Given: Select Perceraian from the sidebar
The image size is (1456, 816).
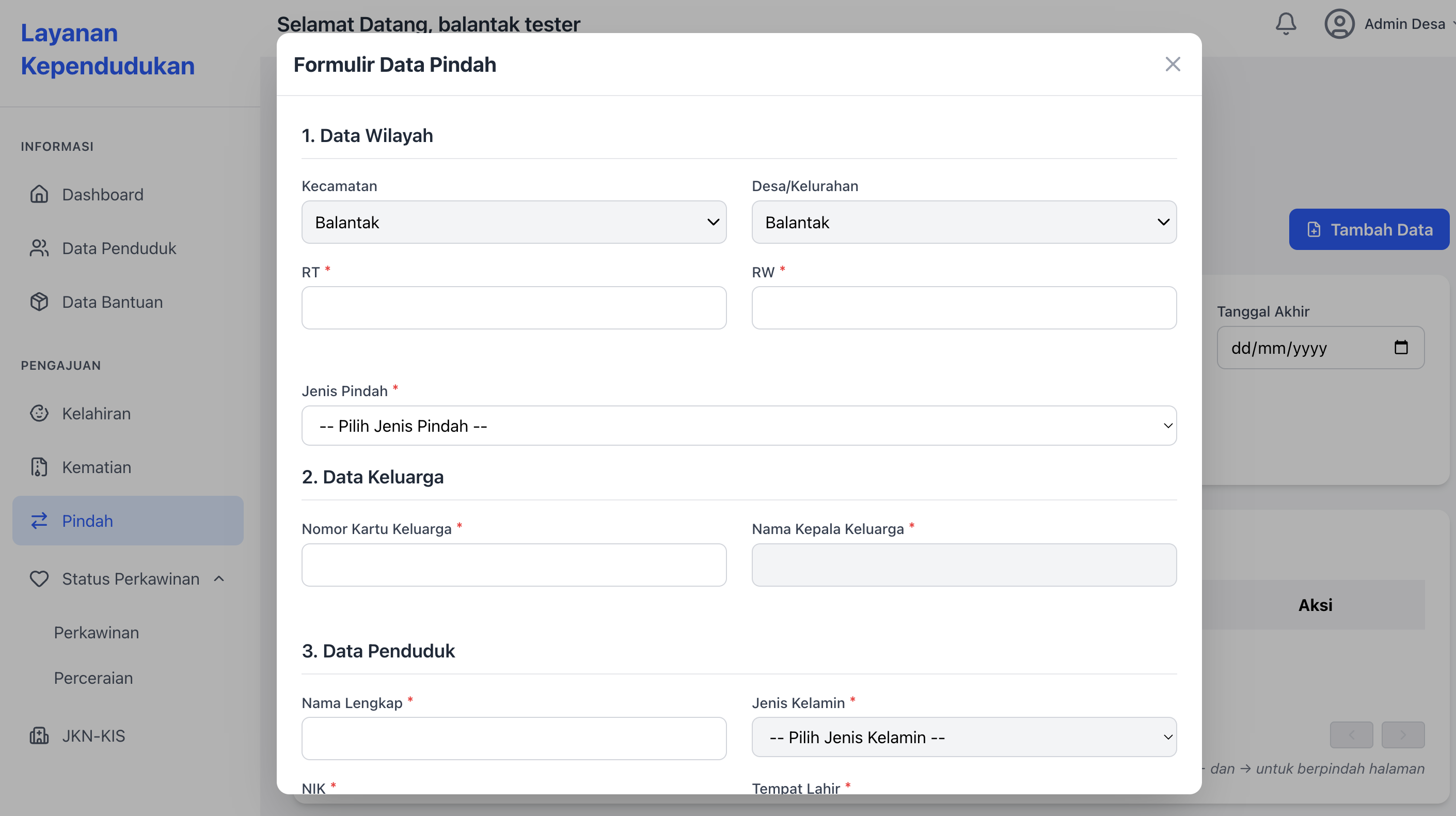Looking at the screenshot, I should pyautogui.click(x=93, y=678).
